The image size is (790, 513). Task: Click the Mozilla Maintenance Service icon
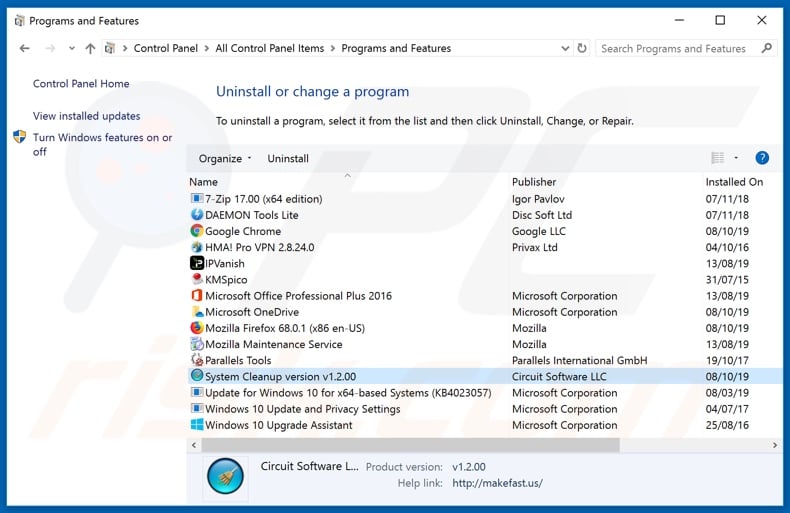click(196, 344)
